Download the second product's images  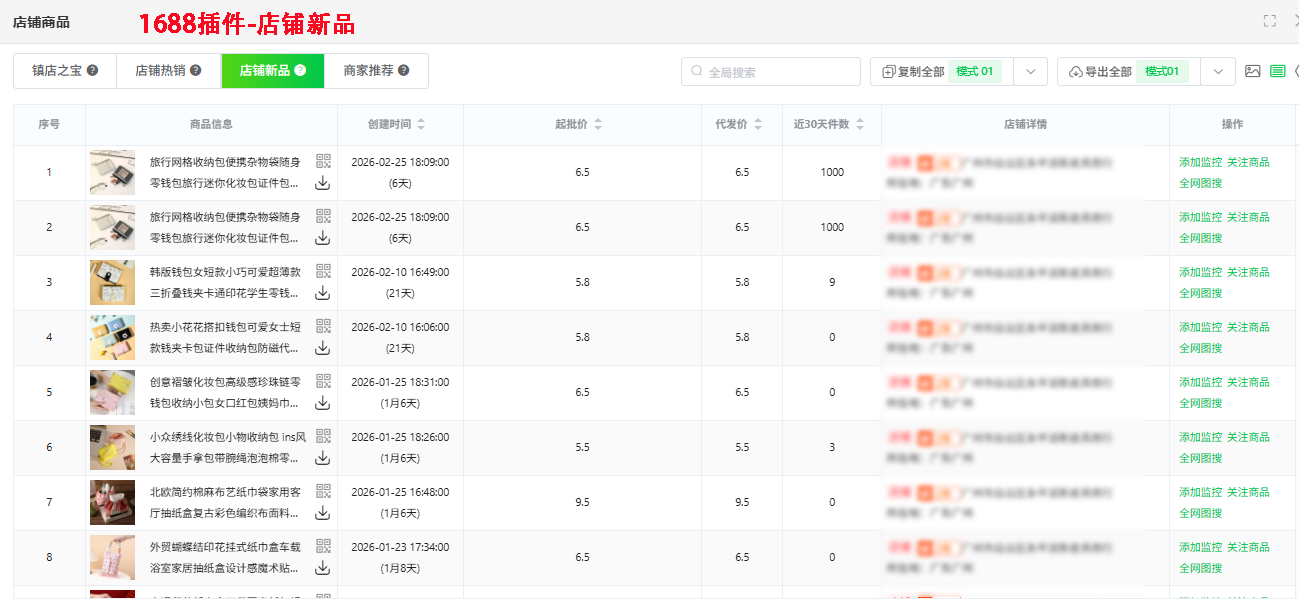tap(321, 237)
